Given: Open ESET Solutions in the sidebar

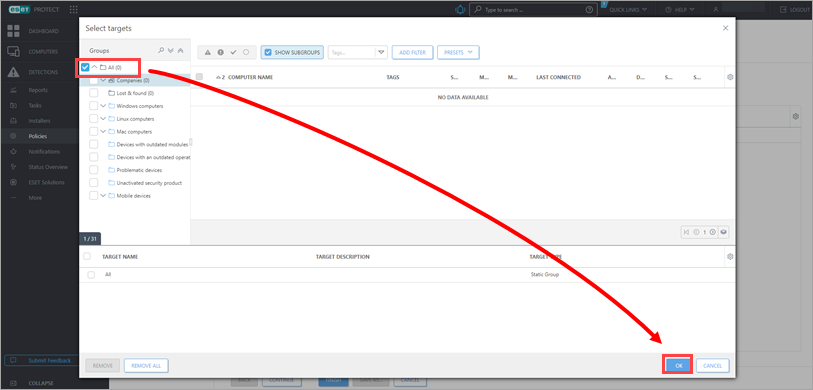Looking at the screenshot, I should (46, 183).
